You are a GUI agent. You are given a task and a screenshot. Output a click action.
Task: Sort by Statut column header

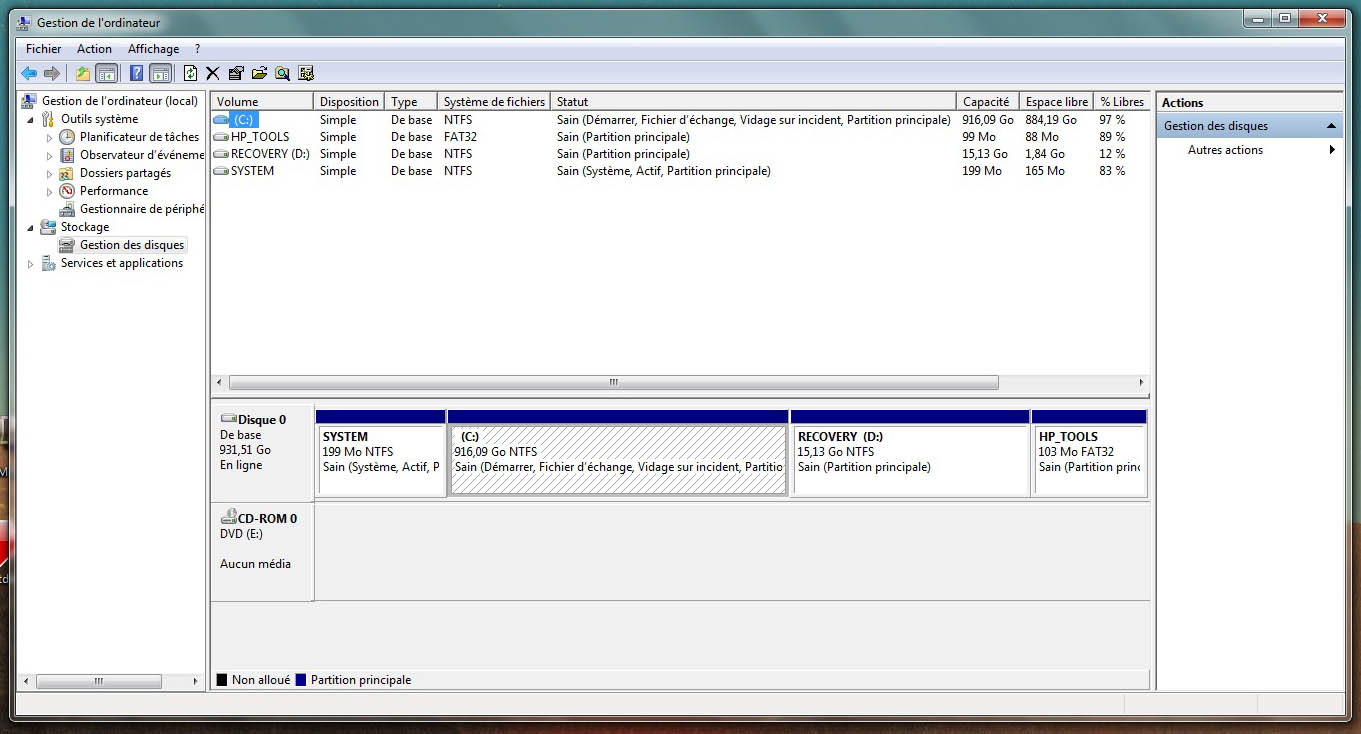(753, 102)
